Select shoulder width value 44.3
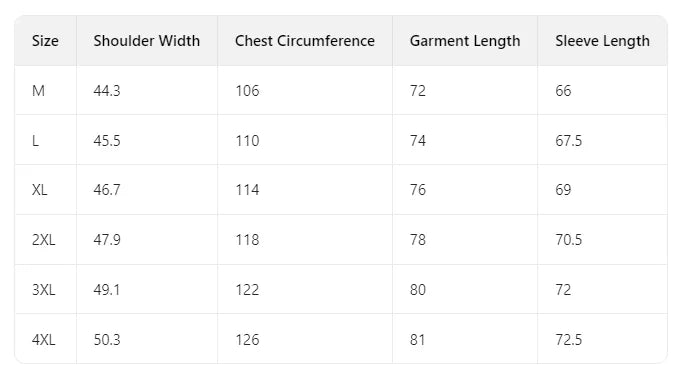Viewport: 677px width, 374px height. click(x=107, y=91)
